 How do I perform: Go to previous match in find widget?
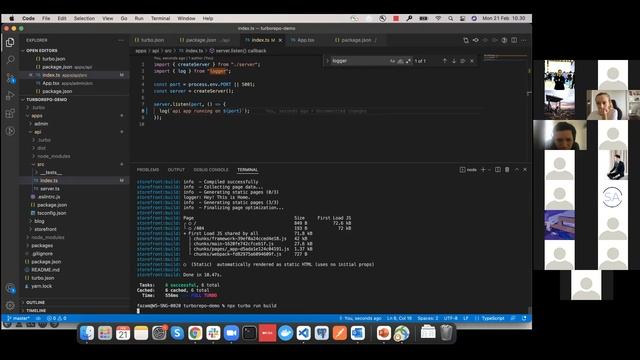click(x=444, y=61)
